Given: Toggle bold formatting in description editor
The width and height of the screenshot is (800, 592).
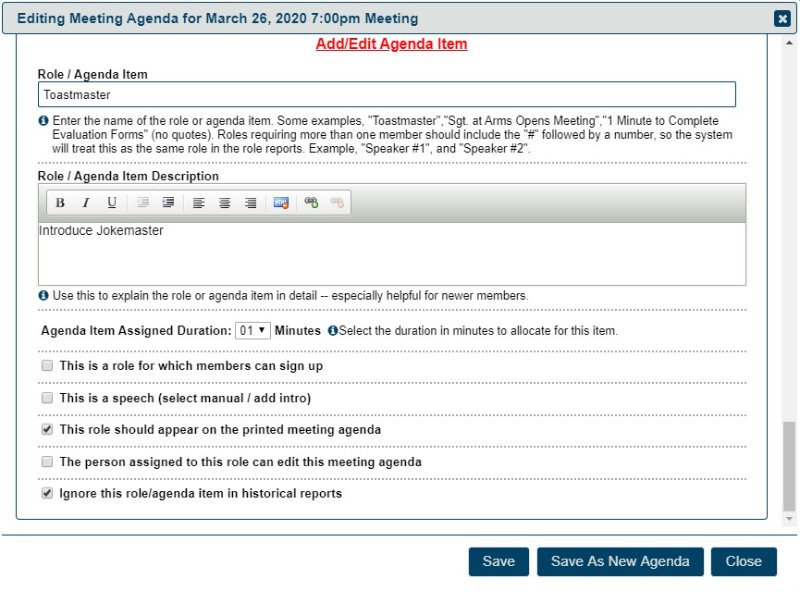Looking at the screenshot, I should [x=60, y=203].
